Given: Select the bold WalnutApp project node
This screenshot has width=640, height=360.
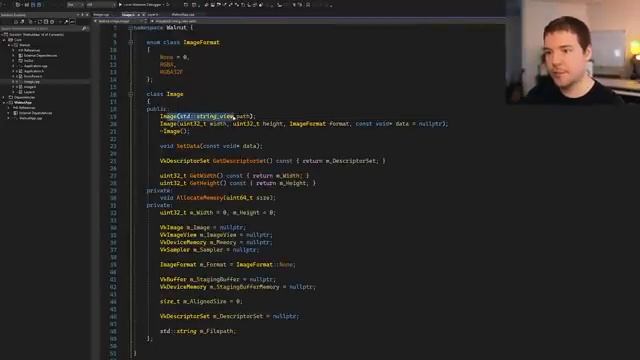Looking at the screenshot, I should [x=23, y=102].
